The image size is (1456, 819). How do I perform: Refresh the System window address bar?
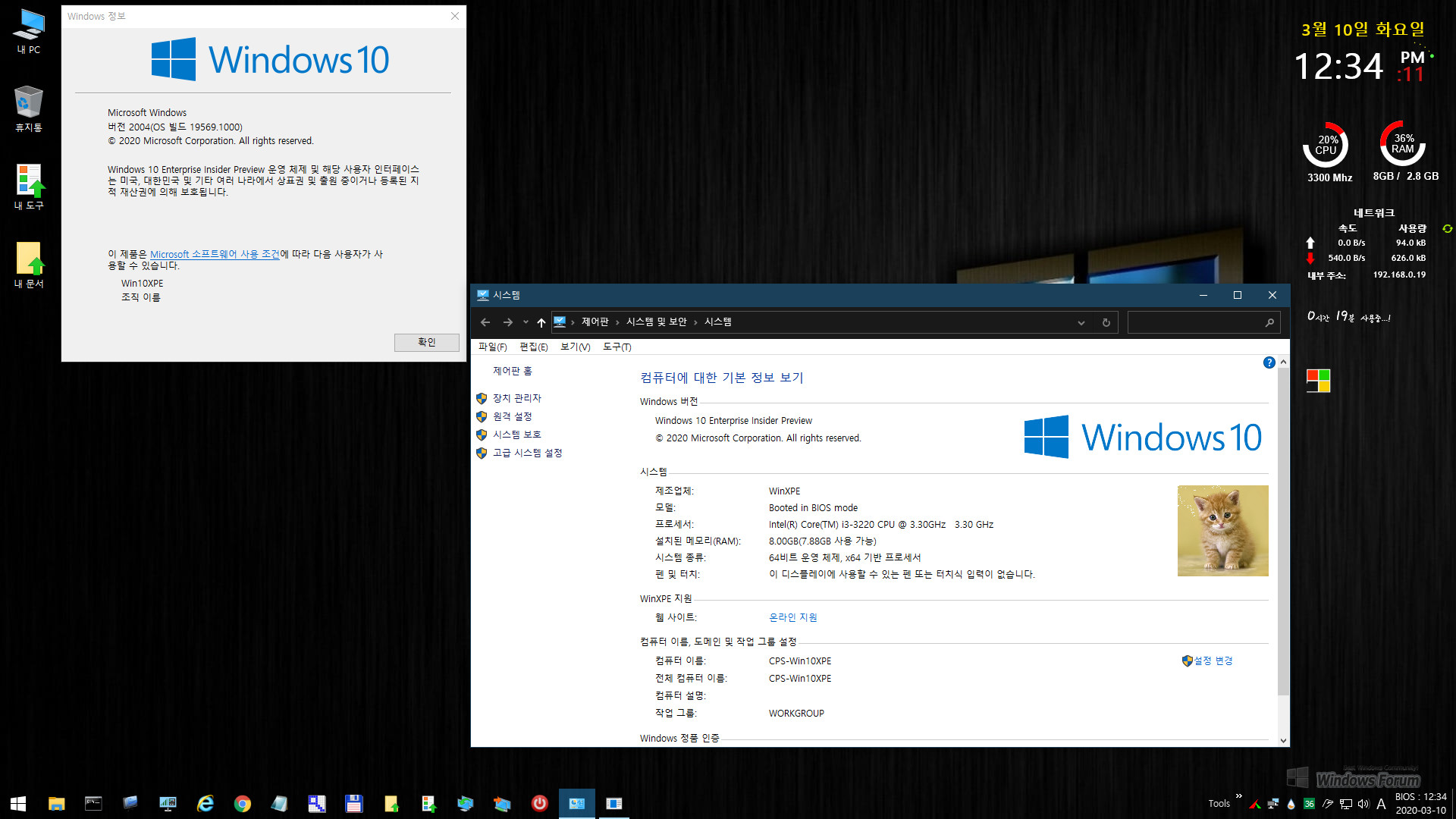click(x=1106, y=322)
